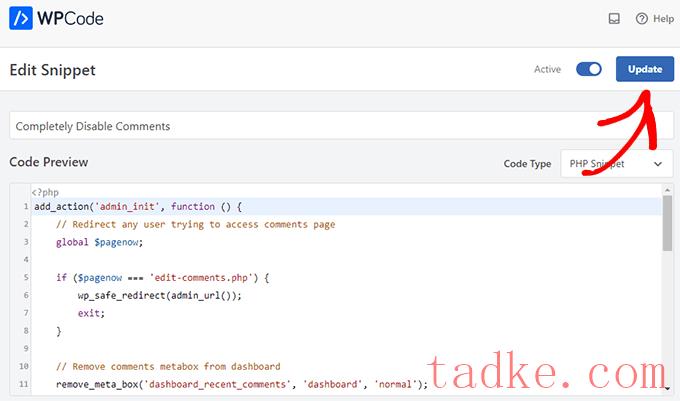The image size is (680, 401).
Task: Click the Update button
Action: point(644,70)
